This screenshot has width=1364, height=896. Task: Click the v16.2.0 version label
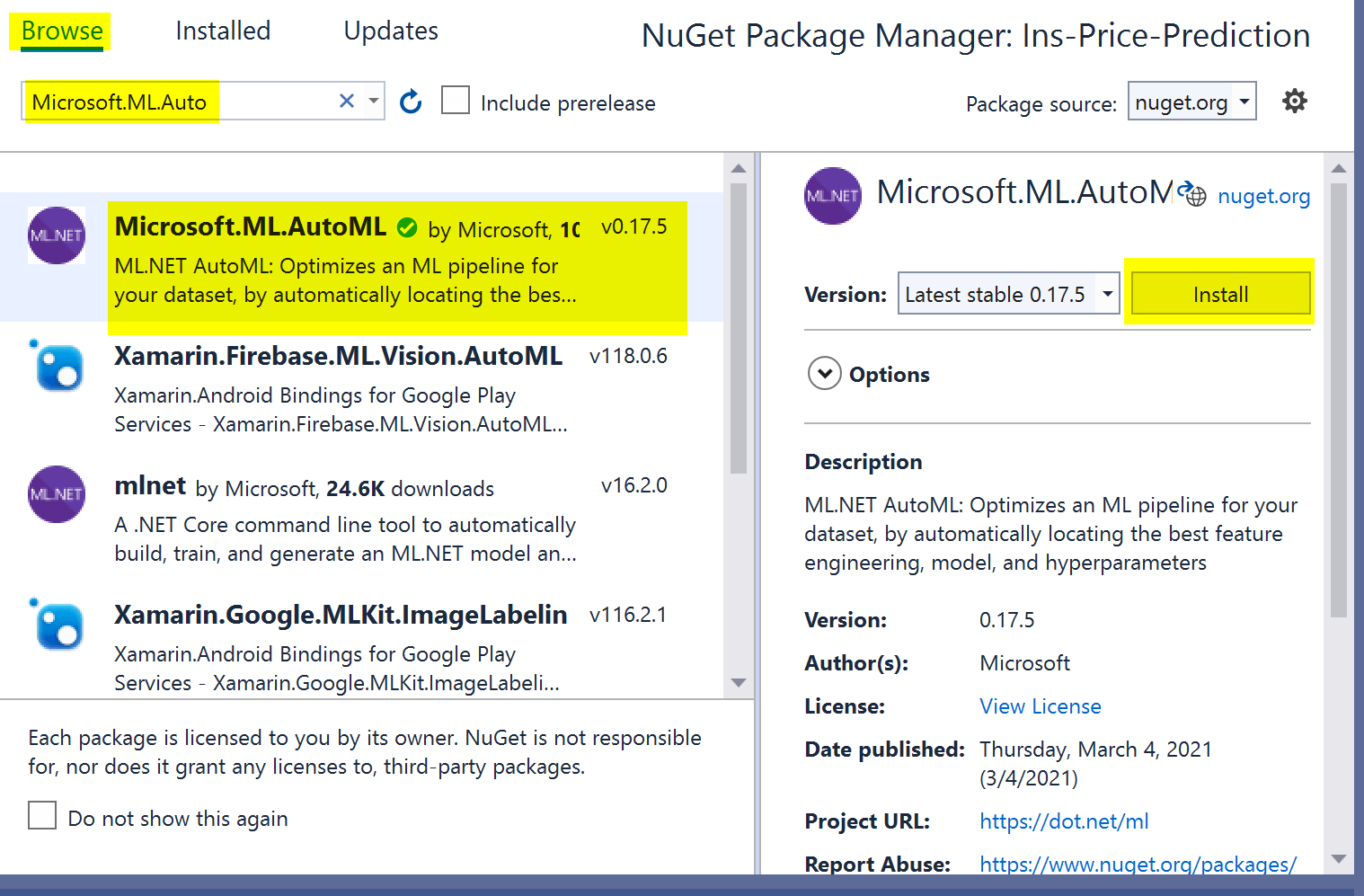(x=634, y=485)
